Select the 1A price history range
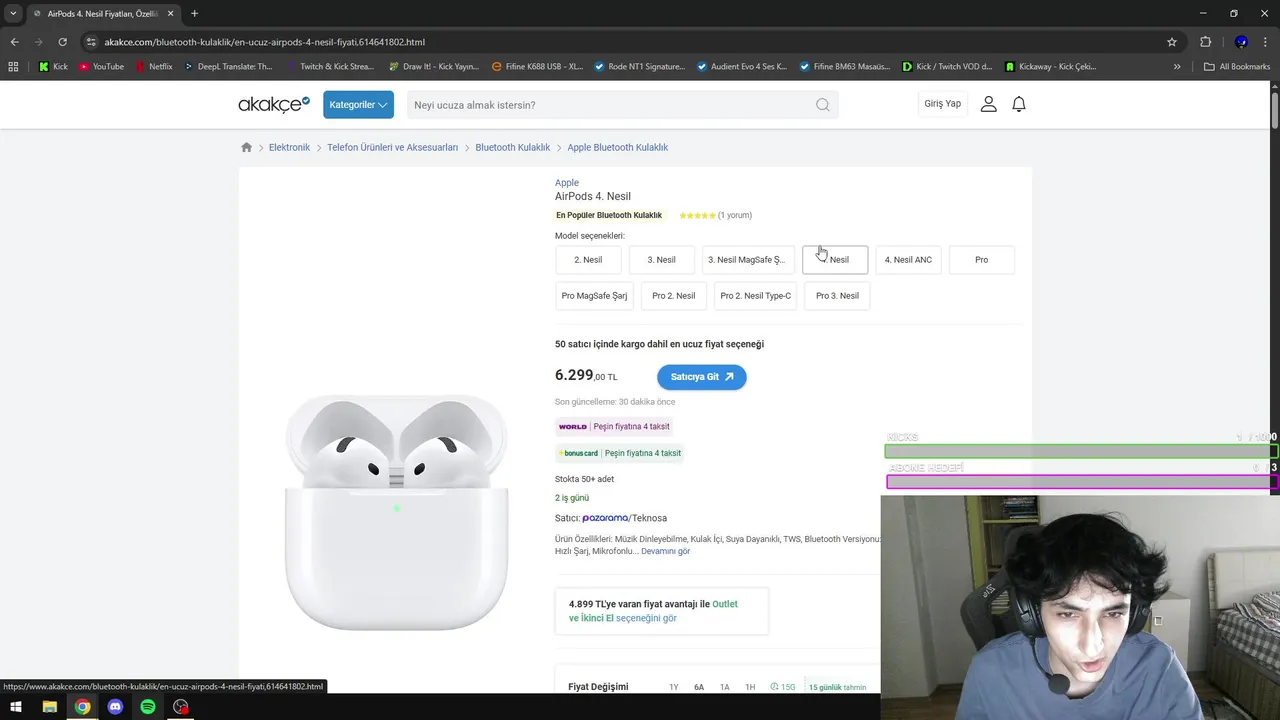Viewport: 1280px width, 720px height. pos(725,687)
